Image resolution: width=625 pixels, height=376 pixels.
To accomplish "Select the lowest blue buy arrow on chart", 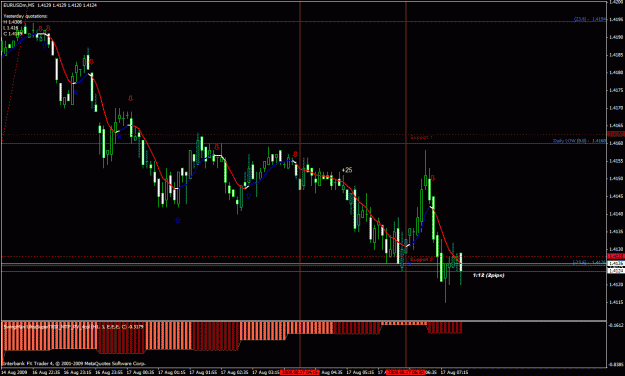I will 178,220.
